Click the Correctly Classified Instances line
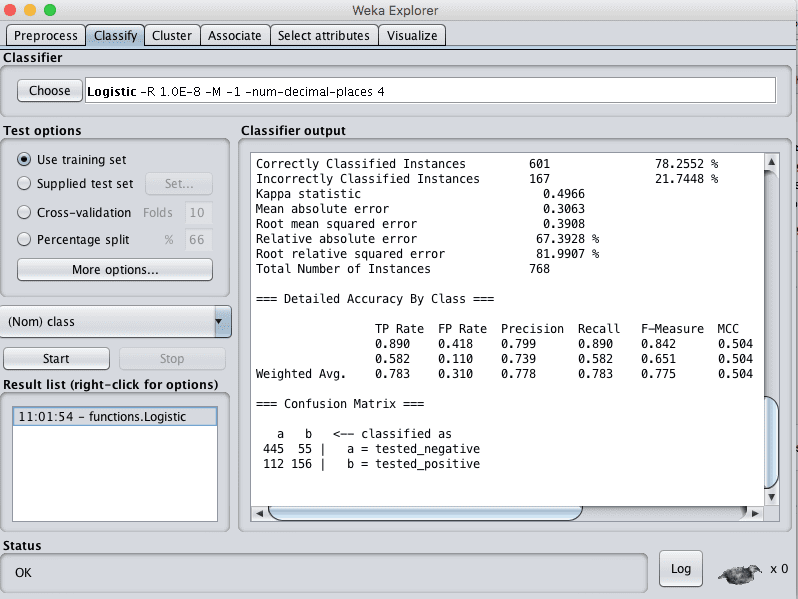798x599 pixels. [487, 164]
